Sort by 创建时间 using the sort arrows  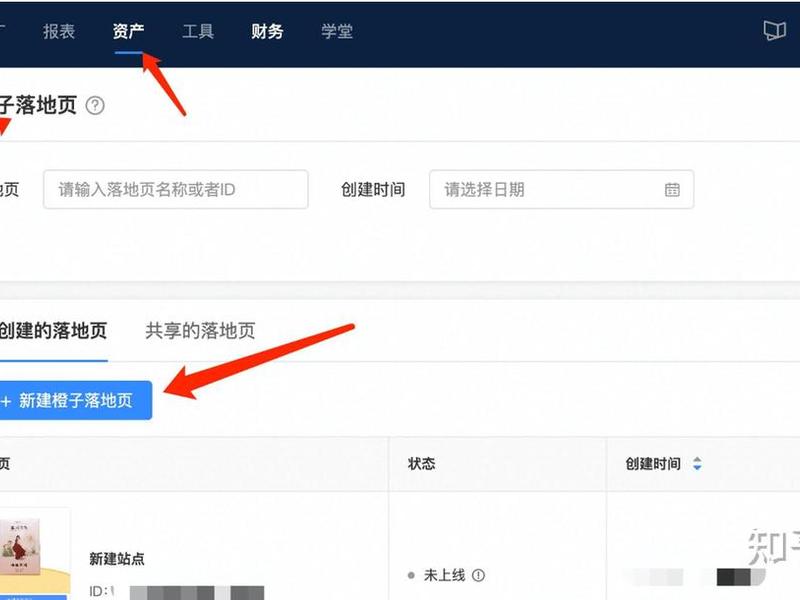pos(697,464)
